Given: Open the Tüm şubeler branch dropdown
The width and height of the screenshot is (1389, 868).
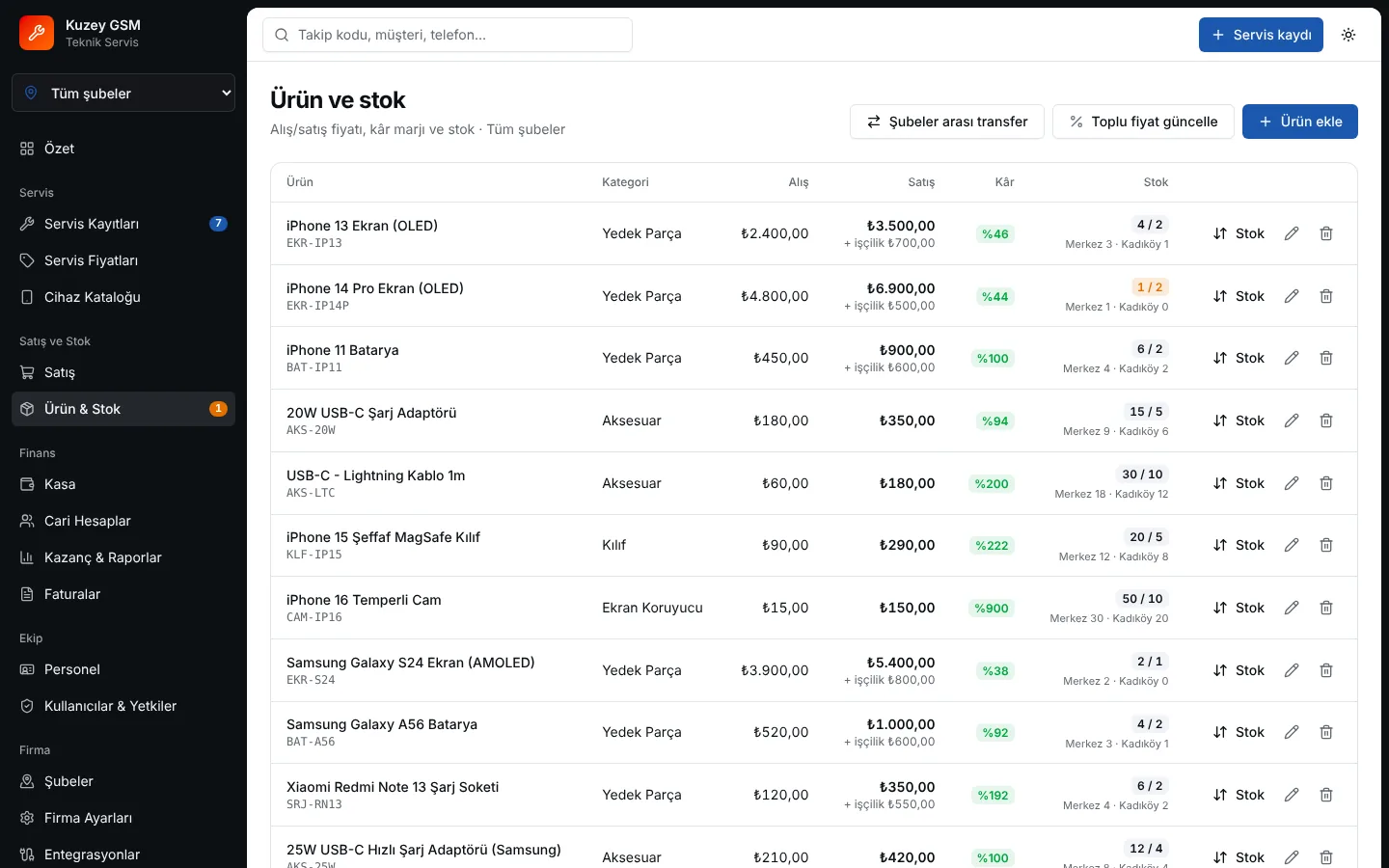Looking at the screenshot, I should 123,93.
